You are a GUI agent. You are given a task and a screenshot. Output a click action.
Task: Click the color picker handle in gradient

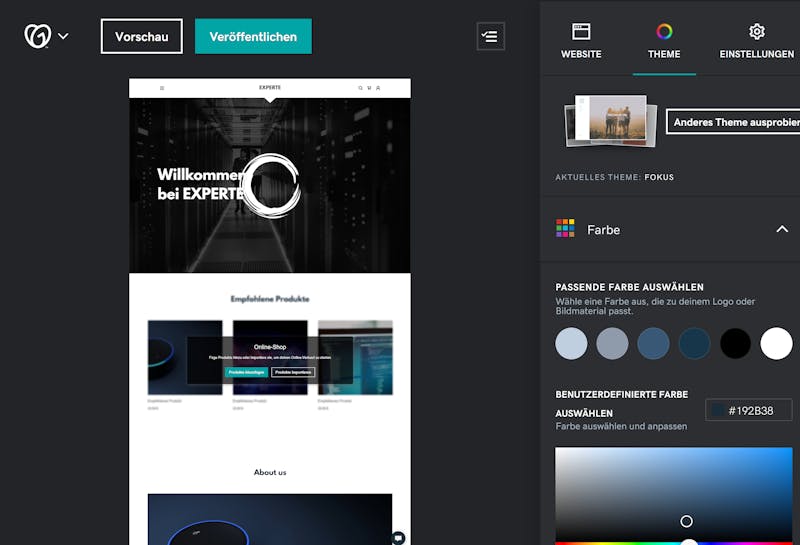click(686, 521)
